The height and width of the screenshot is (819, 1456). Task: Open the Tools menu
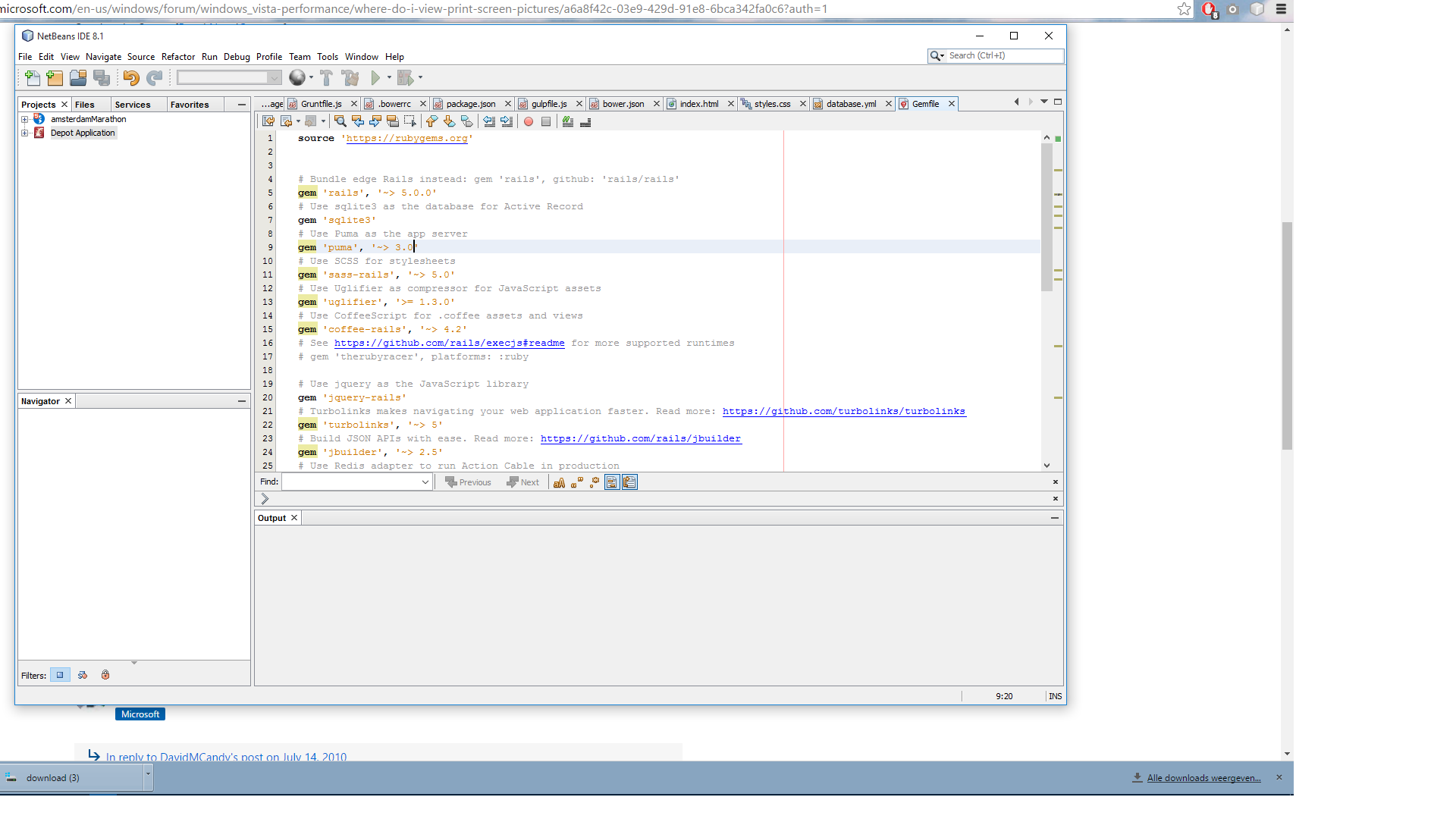pos(327,57)
